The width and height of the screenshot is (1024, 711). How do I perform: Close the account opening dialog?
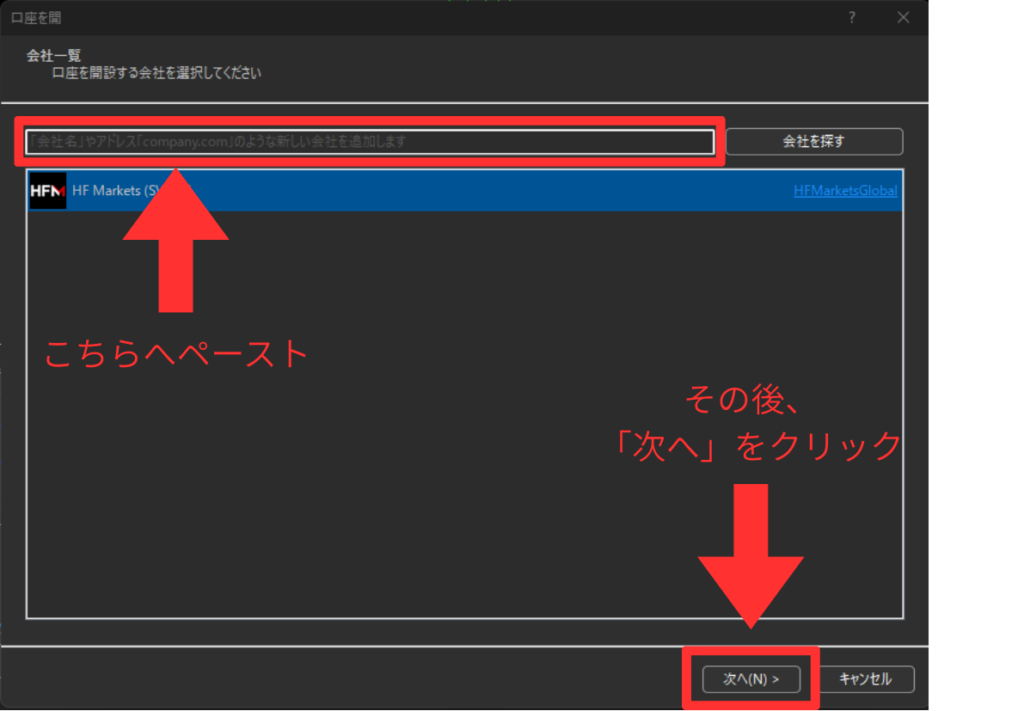(903, 17)
